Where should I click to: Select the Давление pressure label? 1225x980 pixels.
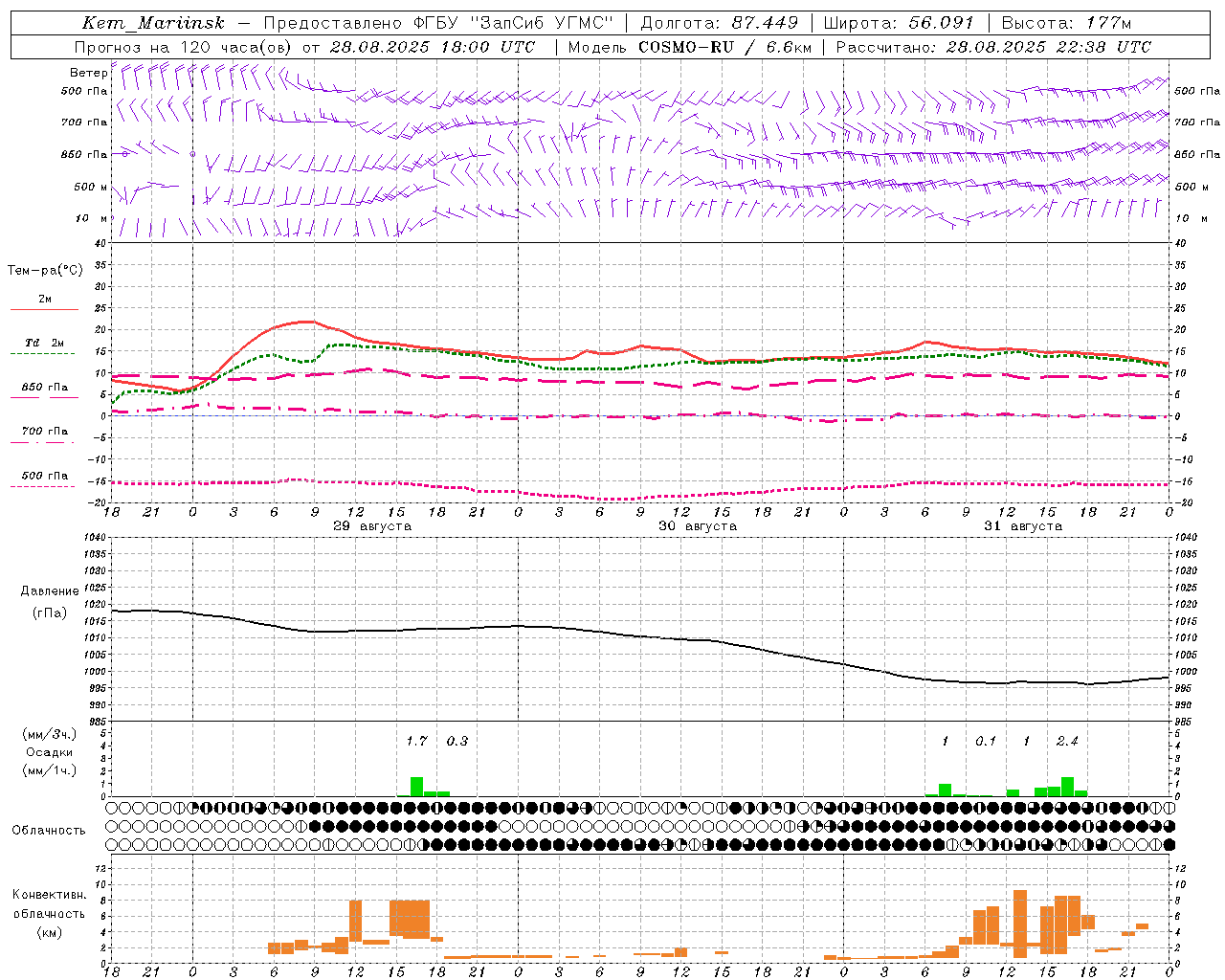coord(50,591)
